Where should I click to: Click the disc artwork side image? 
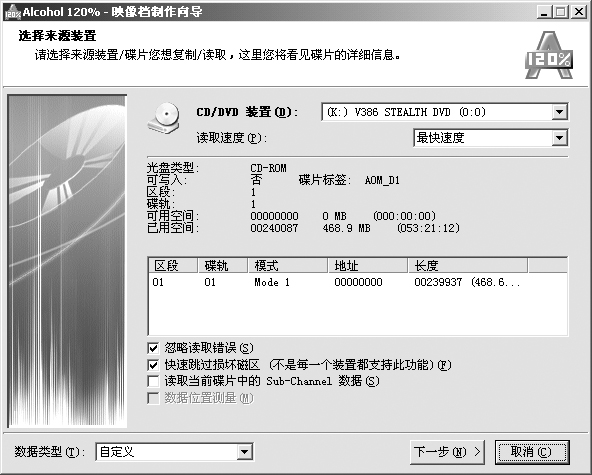click(67, 261)
